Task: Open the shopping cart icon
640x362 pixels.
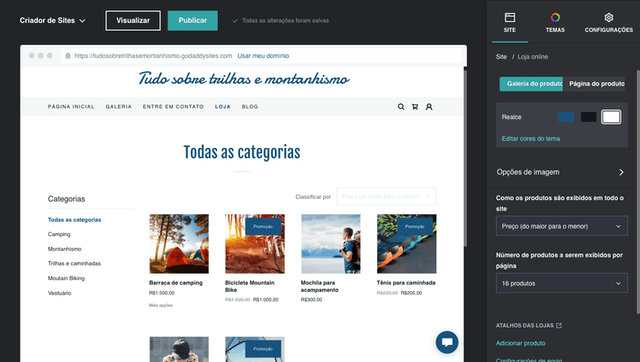Action: [415, 107]
